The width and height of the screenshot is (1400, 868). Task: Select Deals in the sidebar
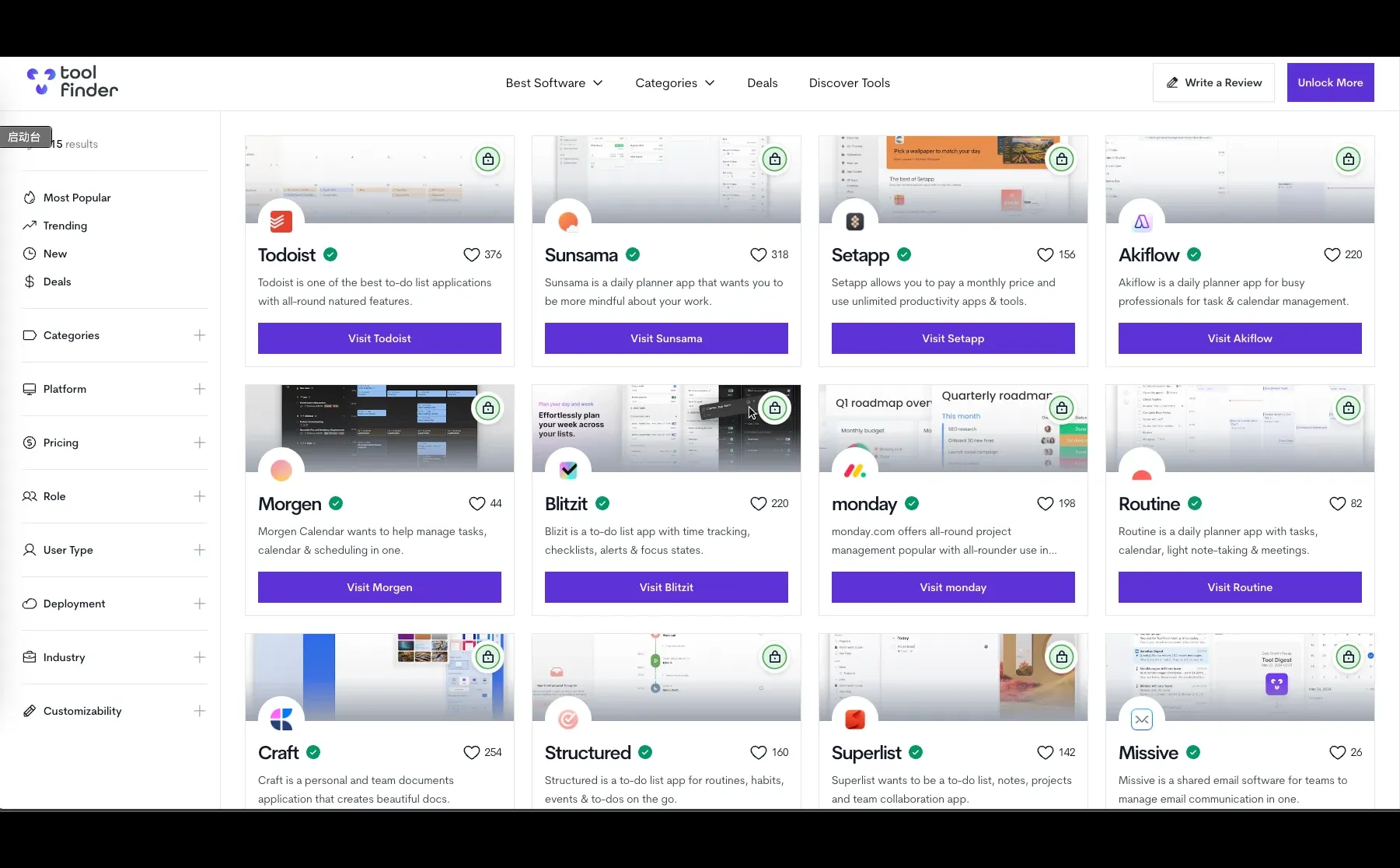47,282
